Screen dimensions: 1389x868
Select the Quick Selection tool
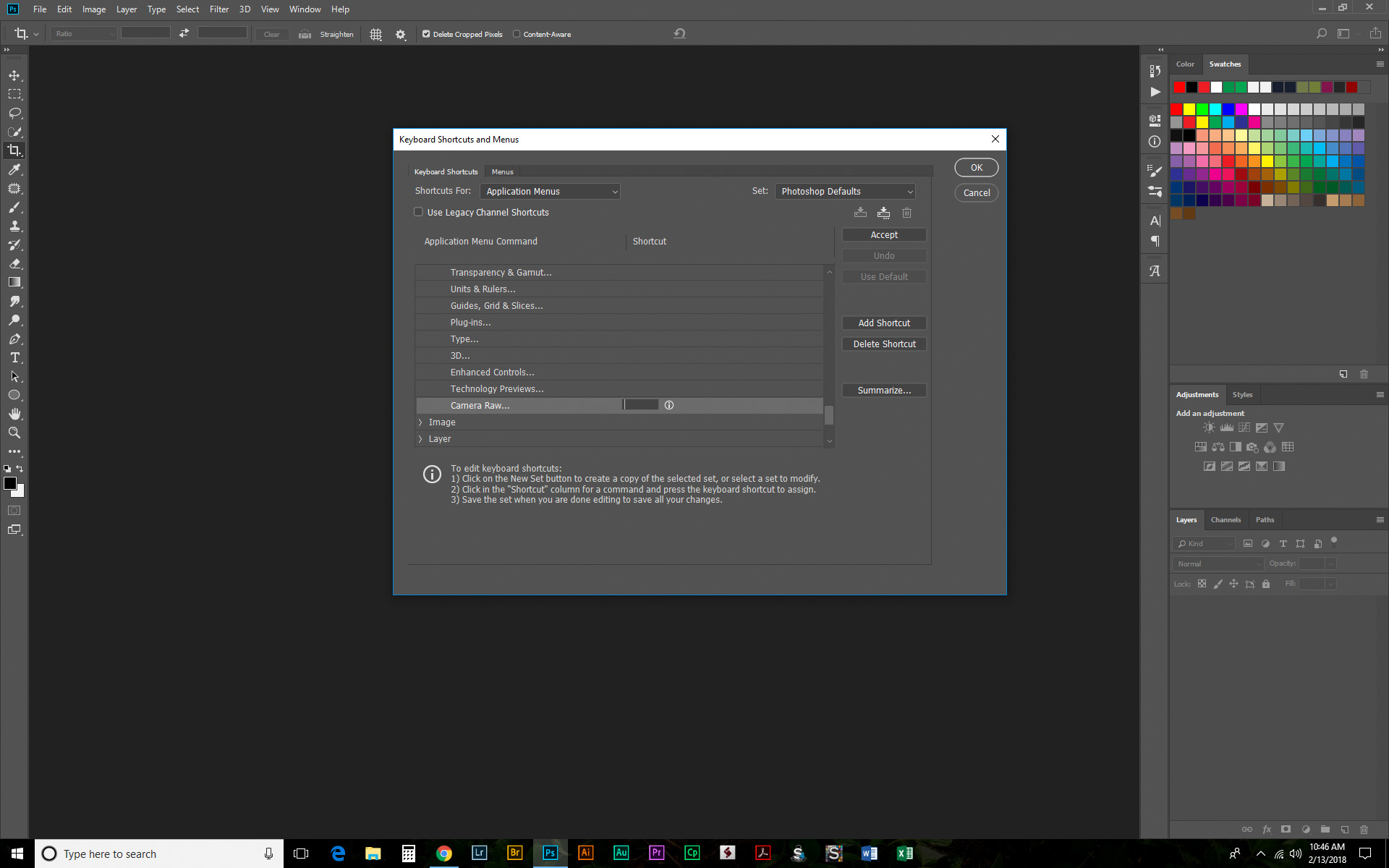pos(14,132)
